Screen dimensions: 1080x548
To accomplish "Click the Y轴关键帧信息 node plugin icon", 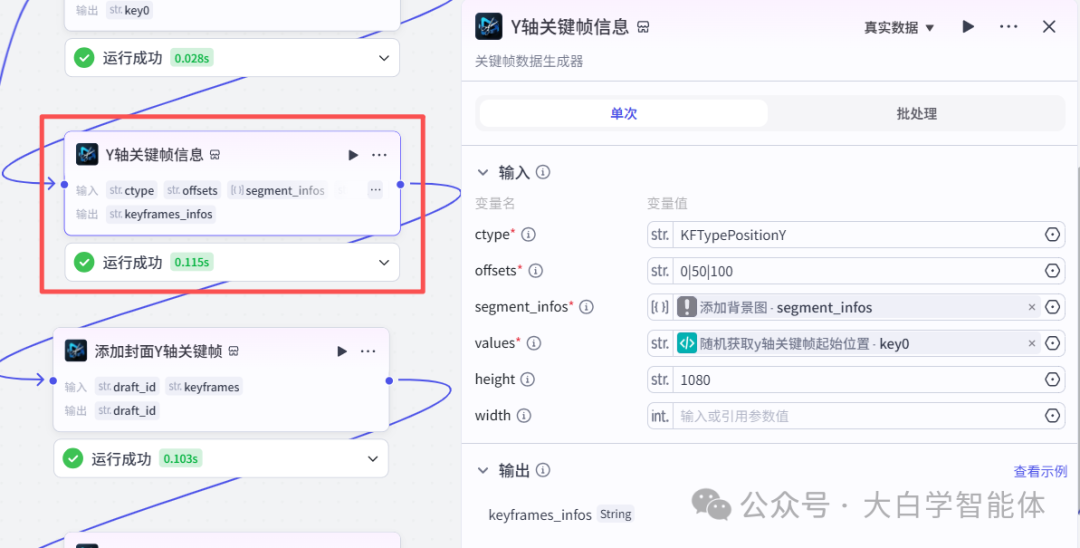I will (87, 154).
